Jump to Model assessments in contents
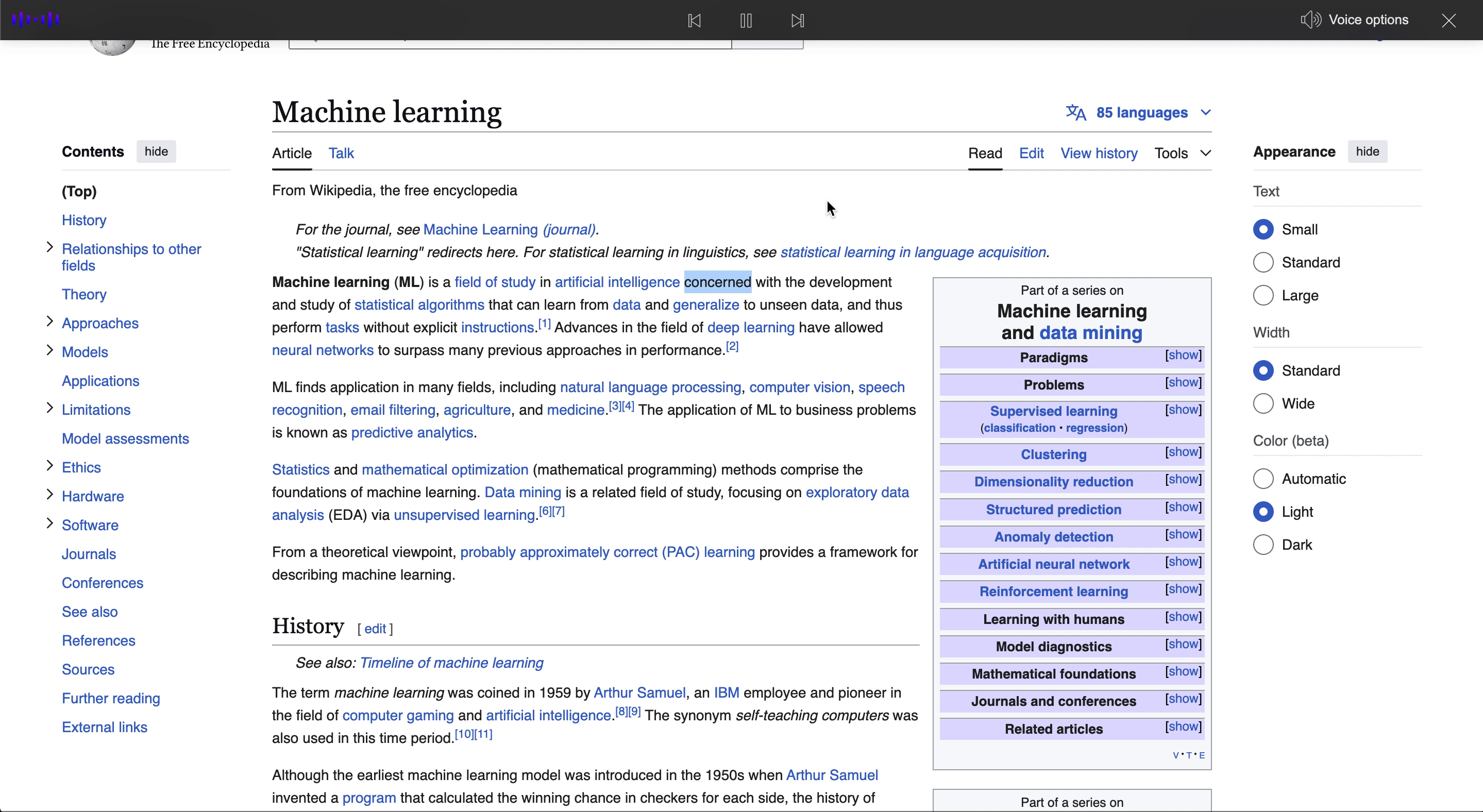 (126, 438)
